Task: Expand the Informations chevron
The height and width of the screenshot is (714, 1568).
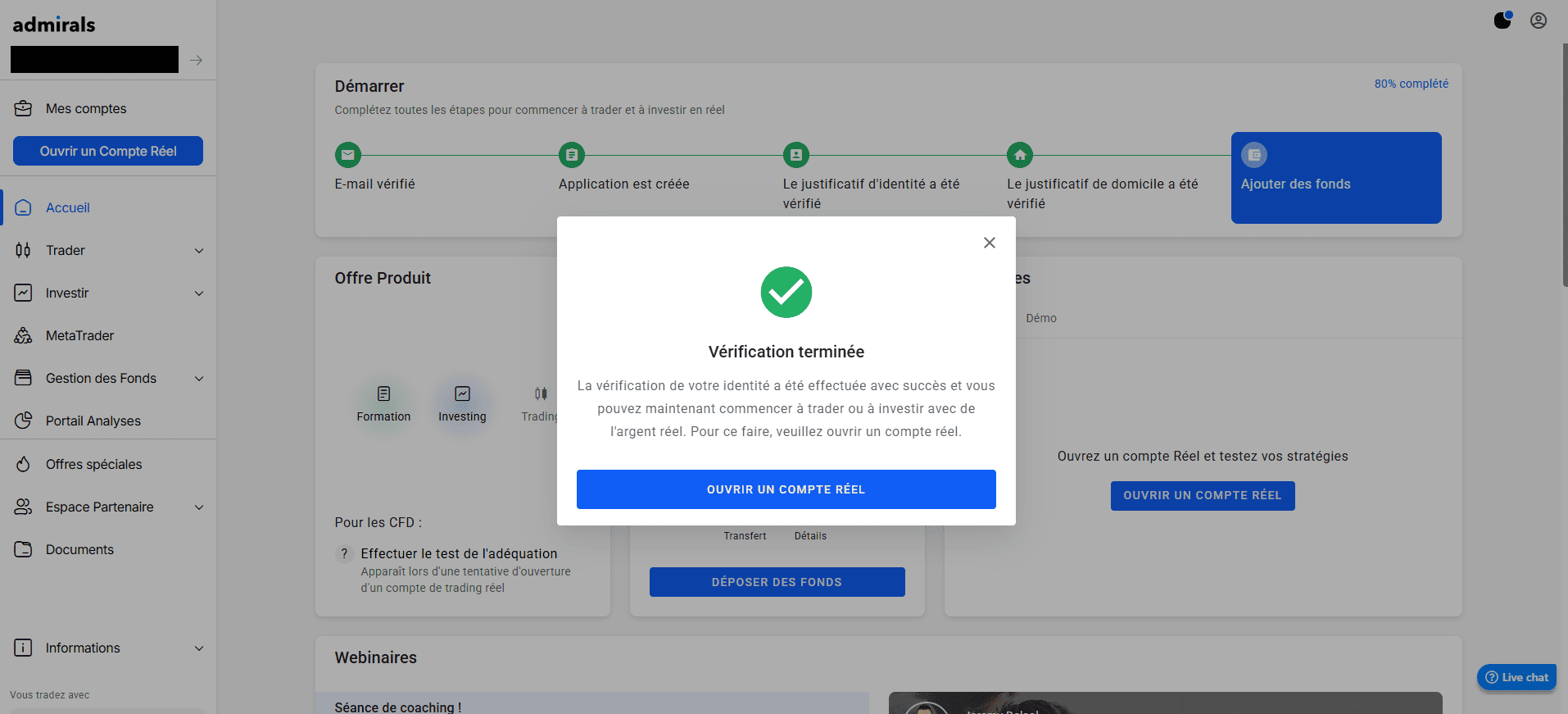Action: pos(199,648)
